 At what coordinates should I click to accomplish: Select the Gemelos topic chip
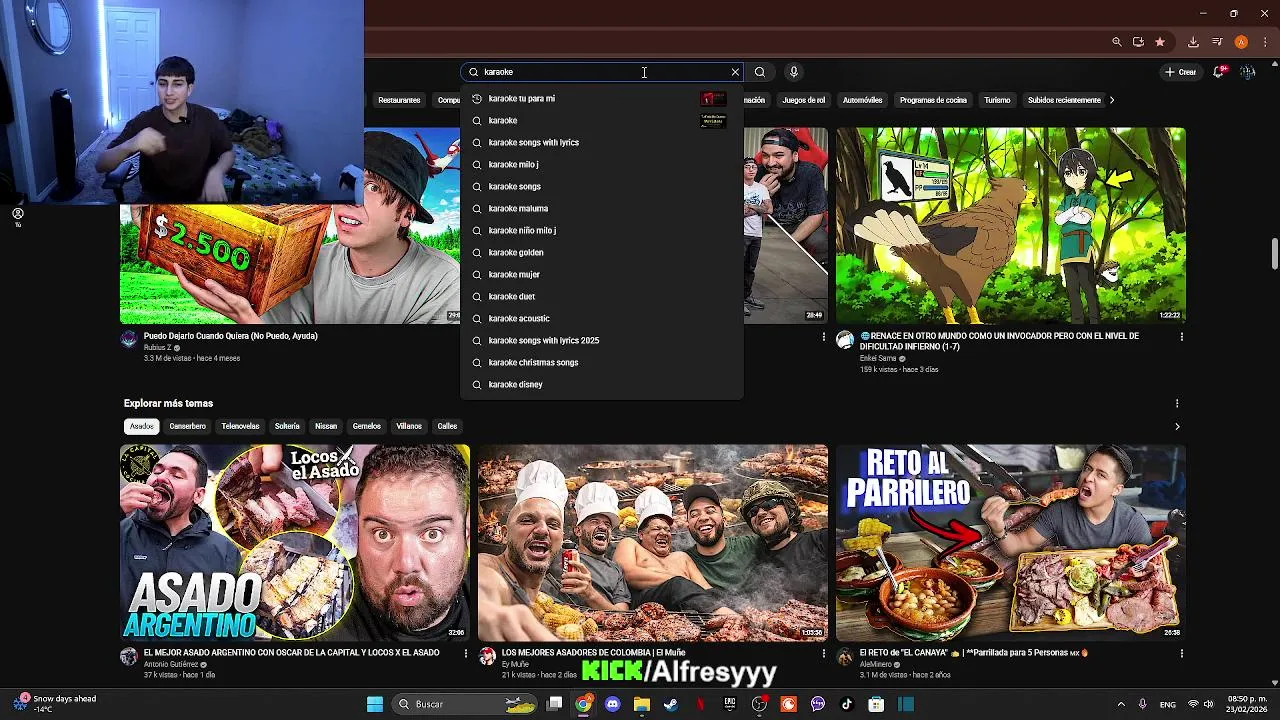[x=366, y=426]
